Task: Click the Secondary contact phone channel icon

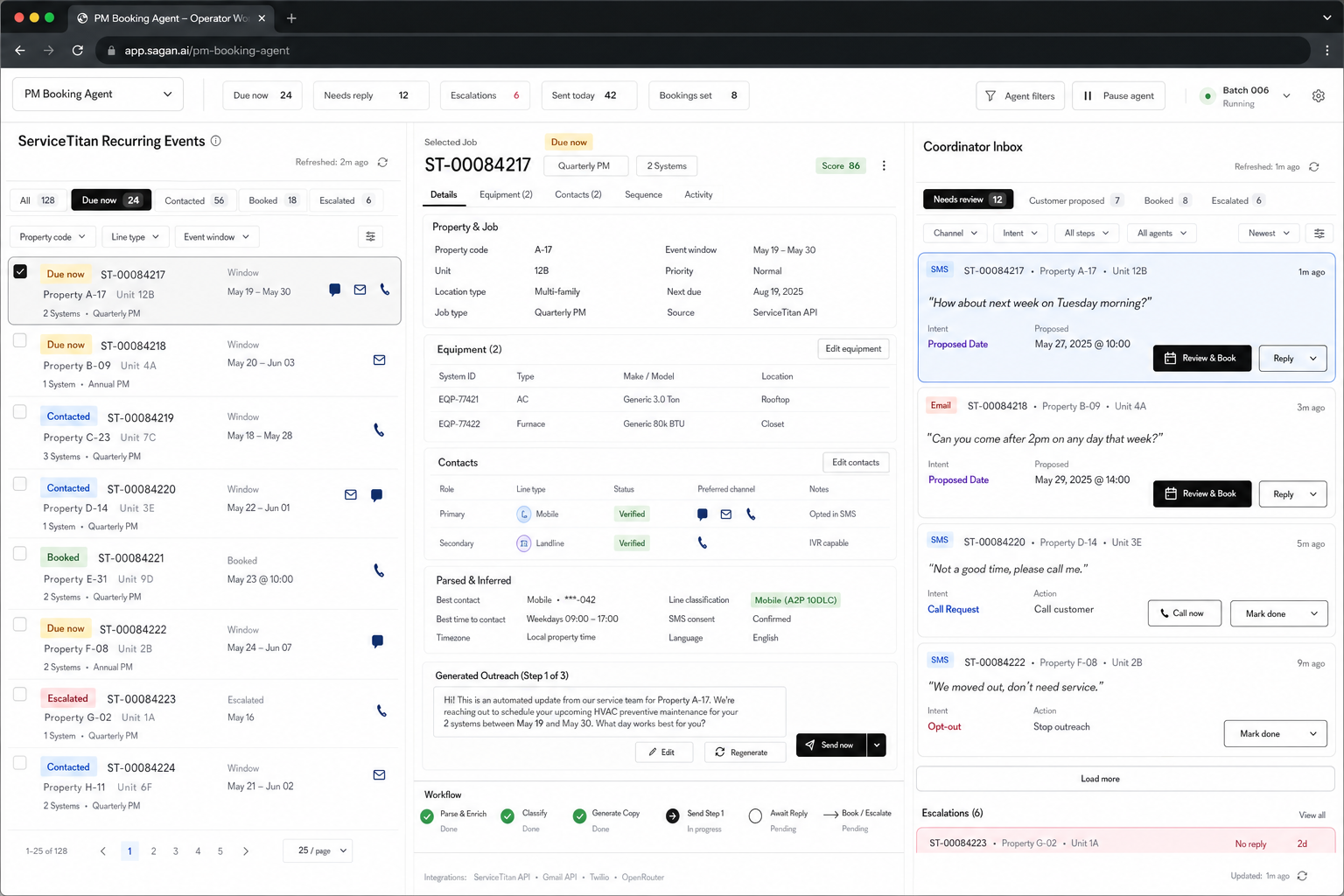Action: point(702,543)
